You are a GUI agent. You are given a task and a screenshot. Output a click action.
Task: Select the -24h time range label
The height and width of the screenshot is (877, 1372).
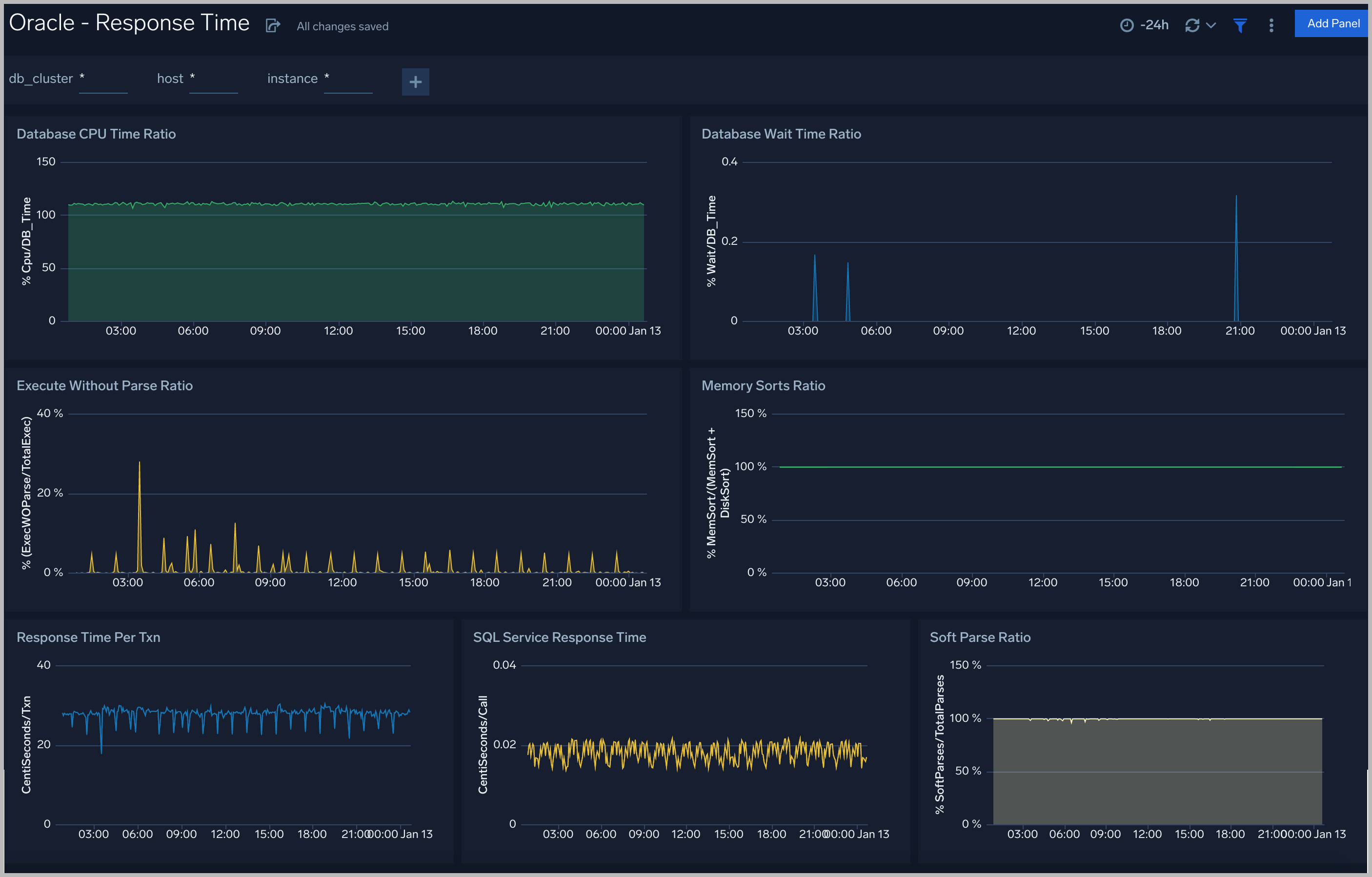click(x=1154, y=25)
